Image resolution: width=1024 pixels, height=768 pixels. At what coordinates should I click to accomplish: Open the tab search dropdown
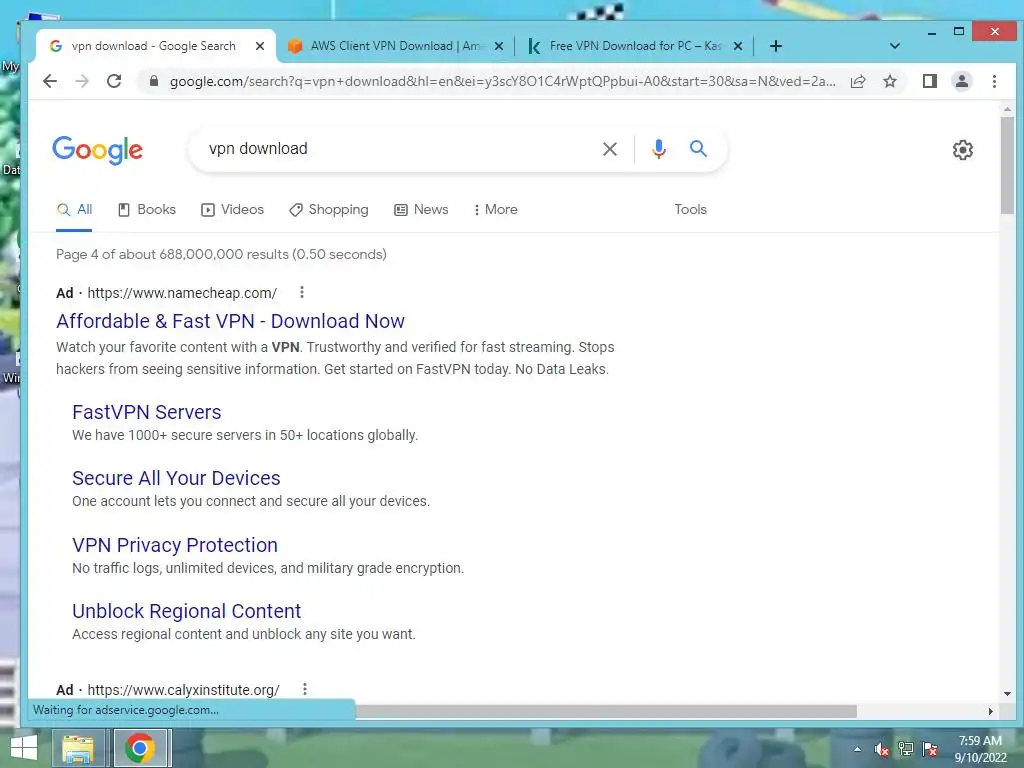[x=895, y=46]
